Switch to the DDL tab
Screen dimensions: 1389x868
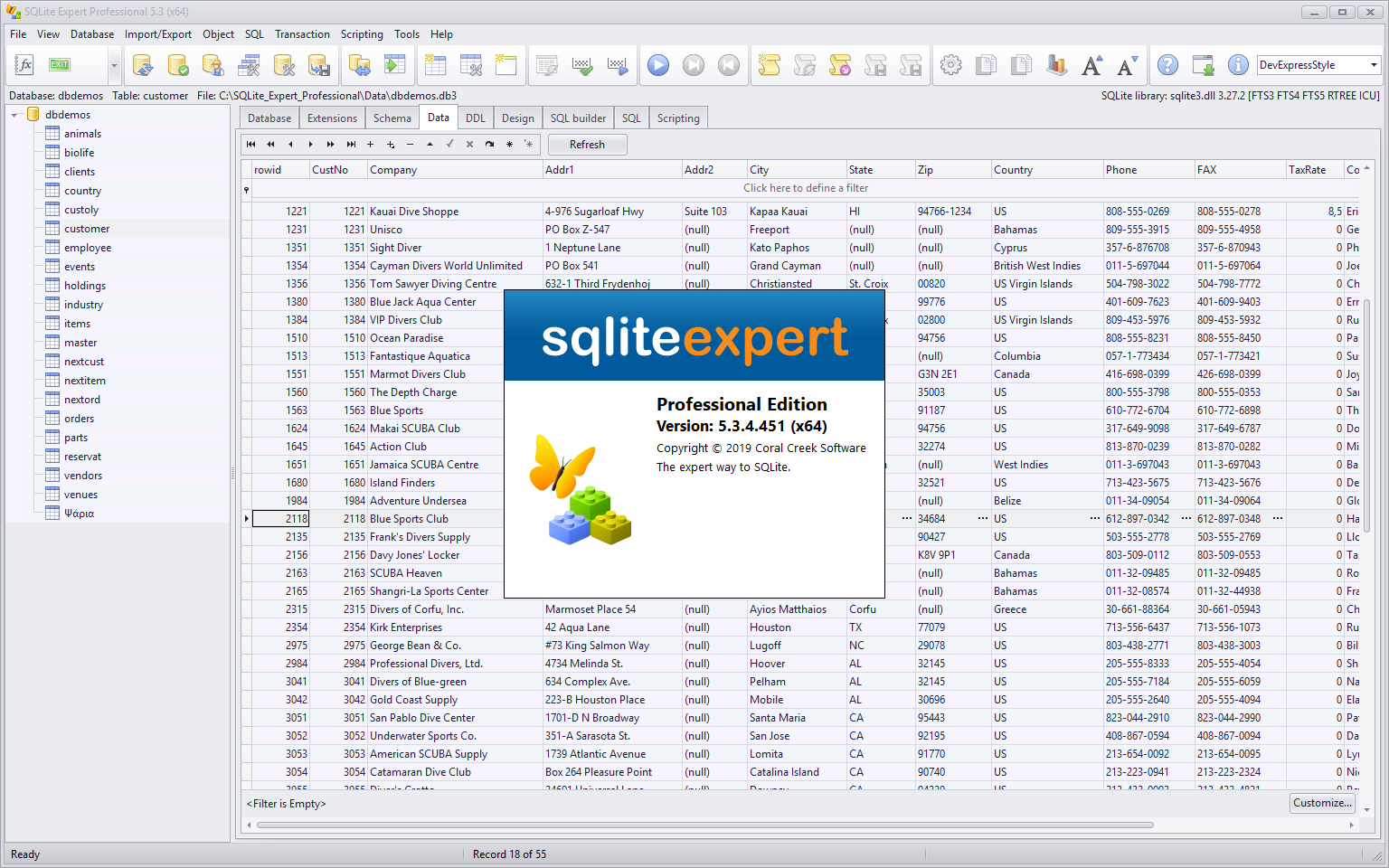476,118
